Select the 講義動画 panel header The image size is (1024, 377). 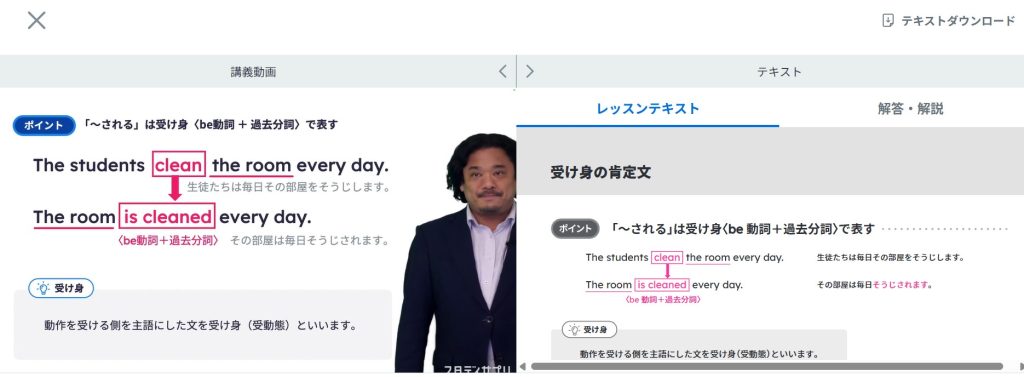[x=253, y=72]
